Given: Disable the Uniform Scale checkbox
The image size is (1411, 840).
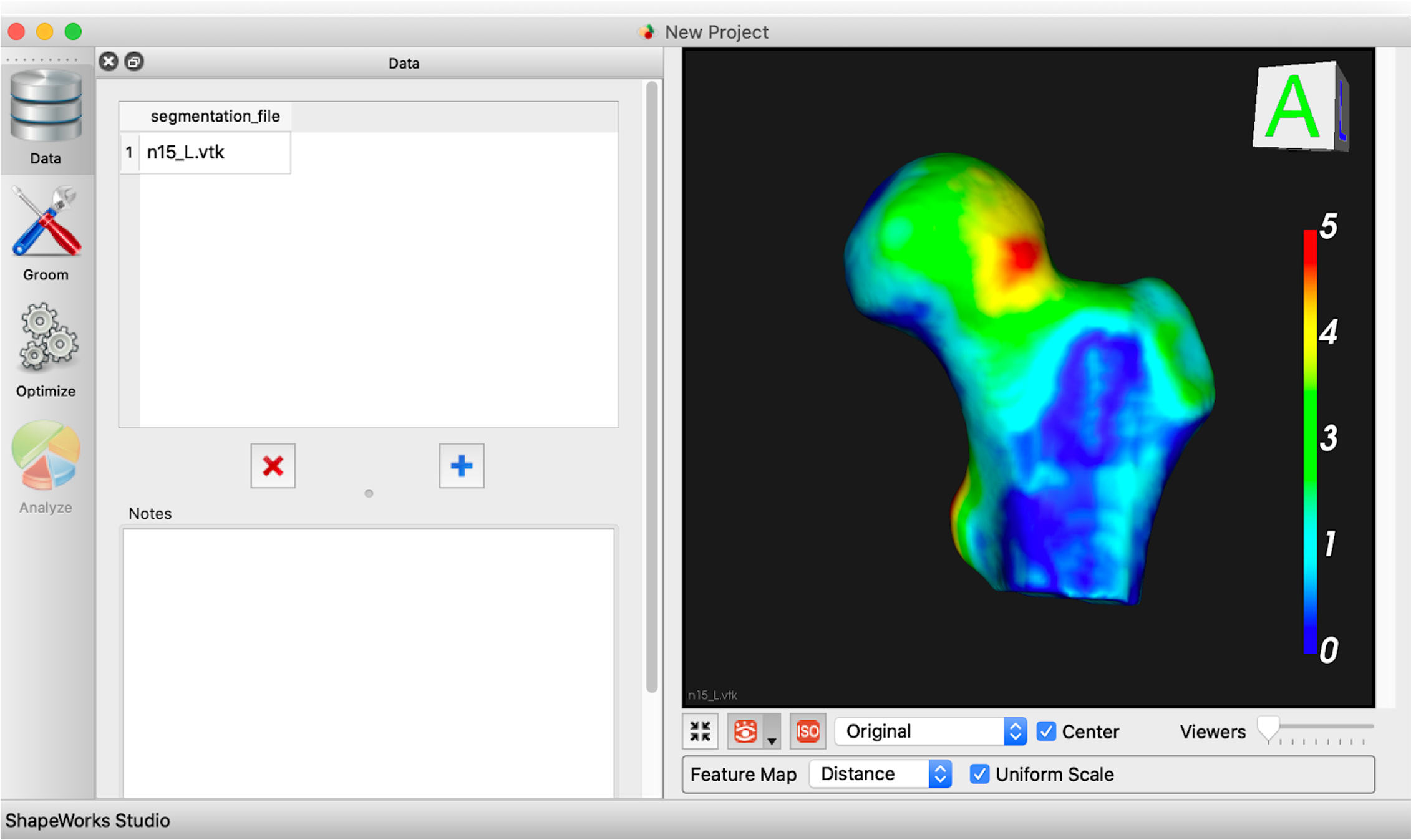Looking at the screenshot, I should click(x=979, y=774).
